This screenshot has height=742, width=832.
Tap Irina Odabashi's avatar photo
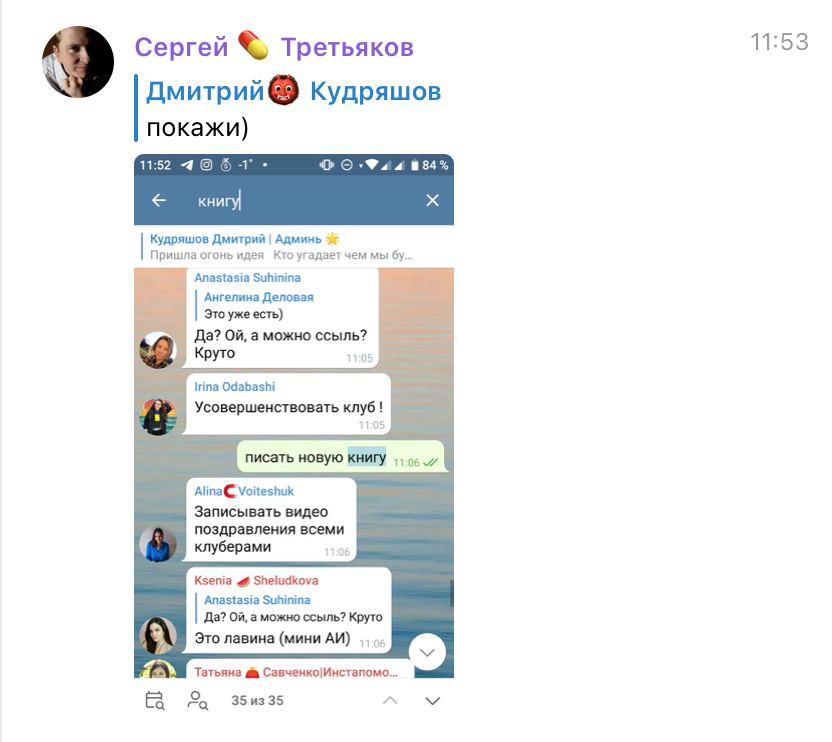158,417
